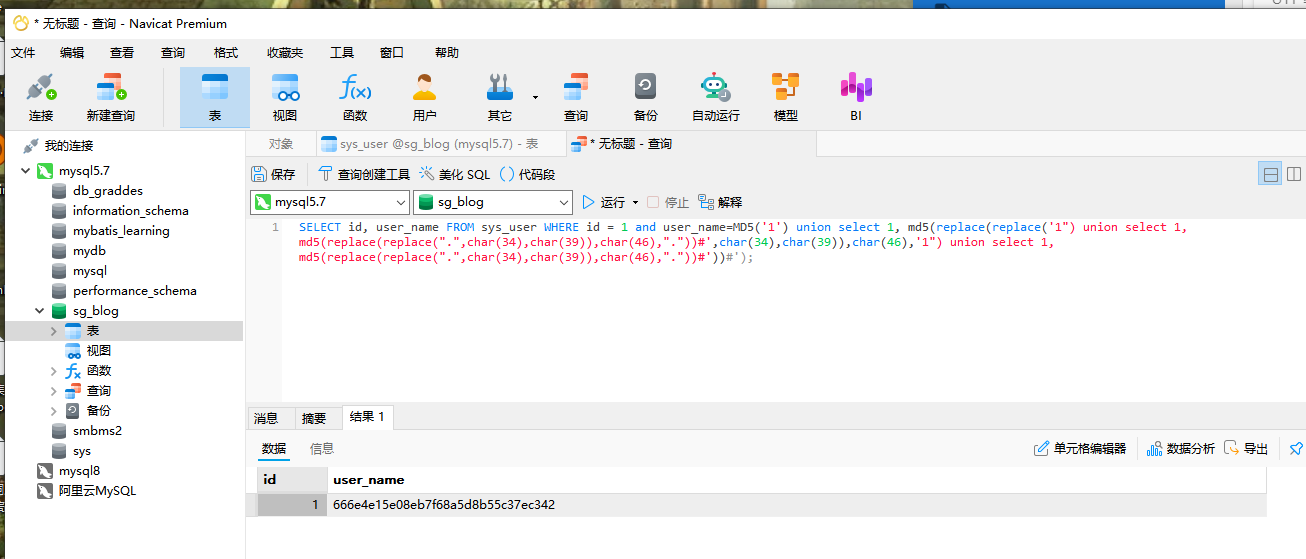Open the 单元格编辑器 cell editor
The width and height of the screenshot is (1306, 559).
pos(1080,449)
